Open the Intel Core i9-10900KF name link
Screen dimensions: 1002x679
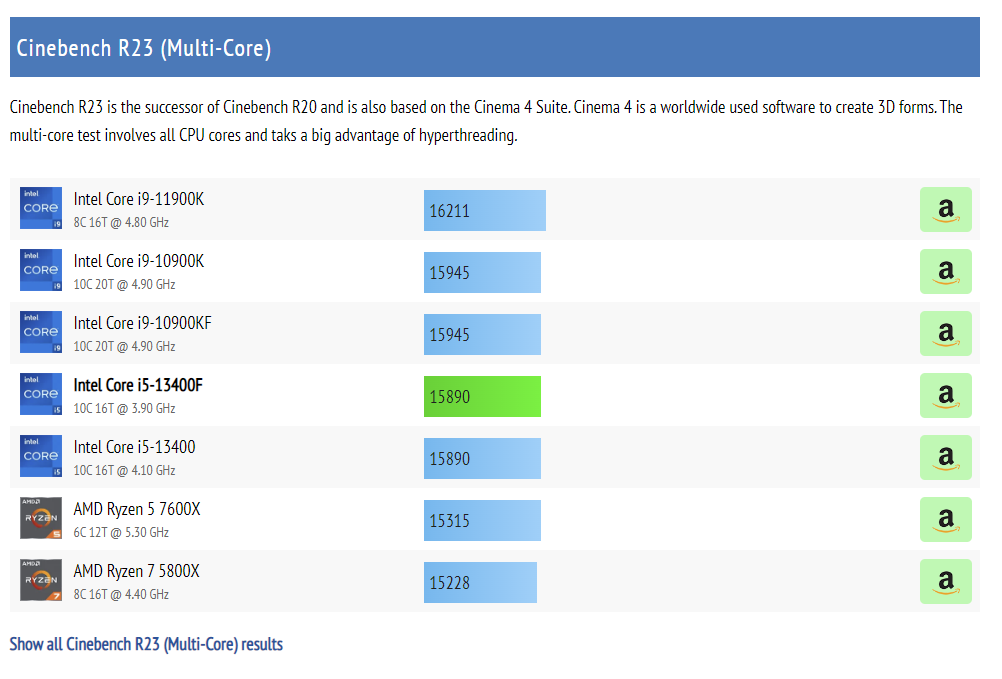pos(142,323)
